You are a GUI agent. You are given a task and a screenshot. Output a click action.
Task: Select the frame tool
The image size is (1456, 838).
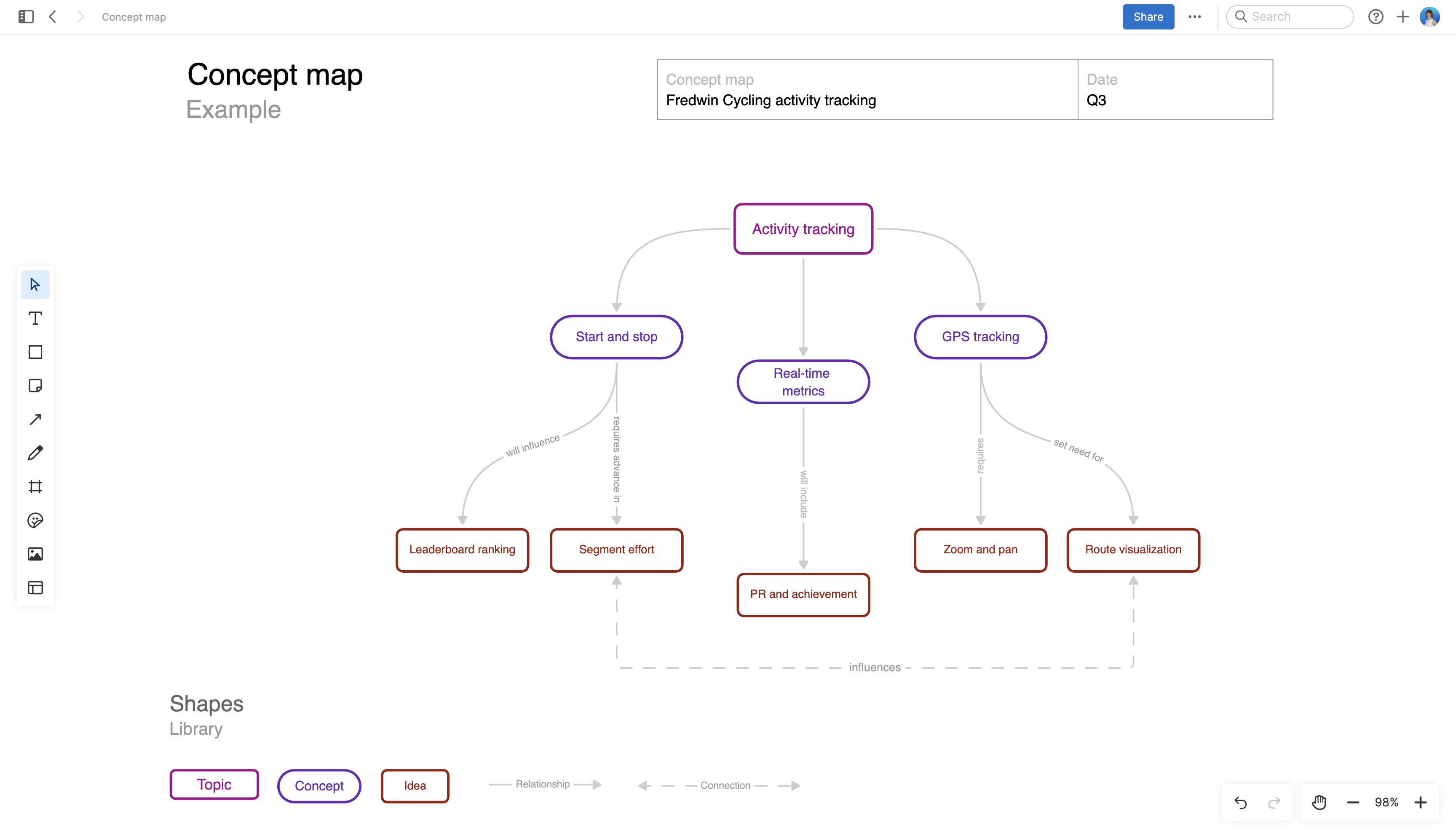[x=35, y=486]
